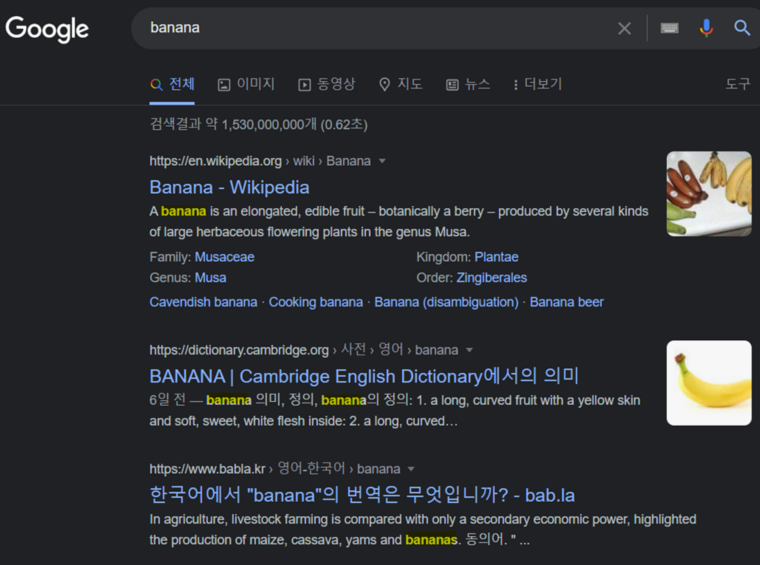
Task: Expand dropdown arrow next to babla.kr URL
Action: pyautogui.click(x=411, y=469)
